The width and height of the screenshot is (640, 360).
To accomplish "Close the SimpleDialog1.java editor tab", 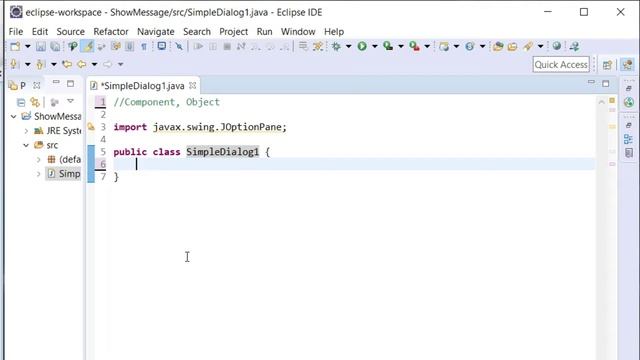I will click(193, 85).
